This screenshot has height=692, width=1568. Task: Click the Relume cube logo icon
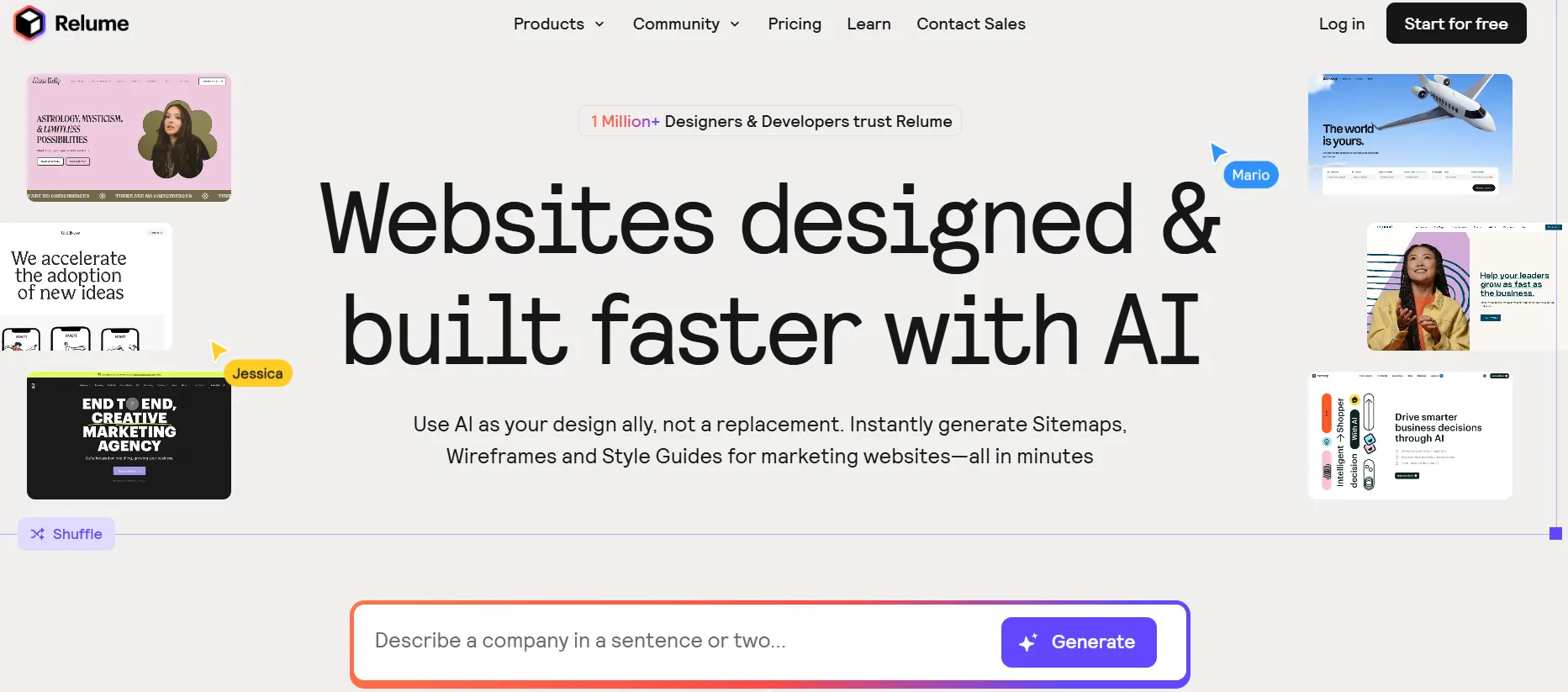29,23
